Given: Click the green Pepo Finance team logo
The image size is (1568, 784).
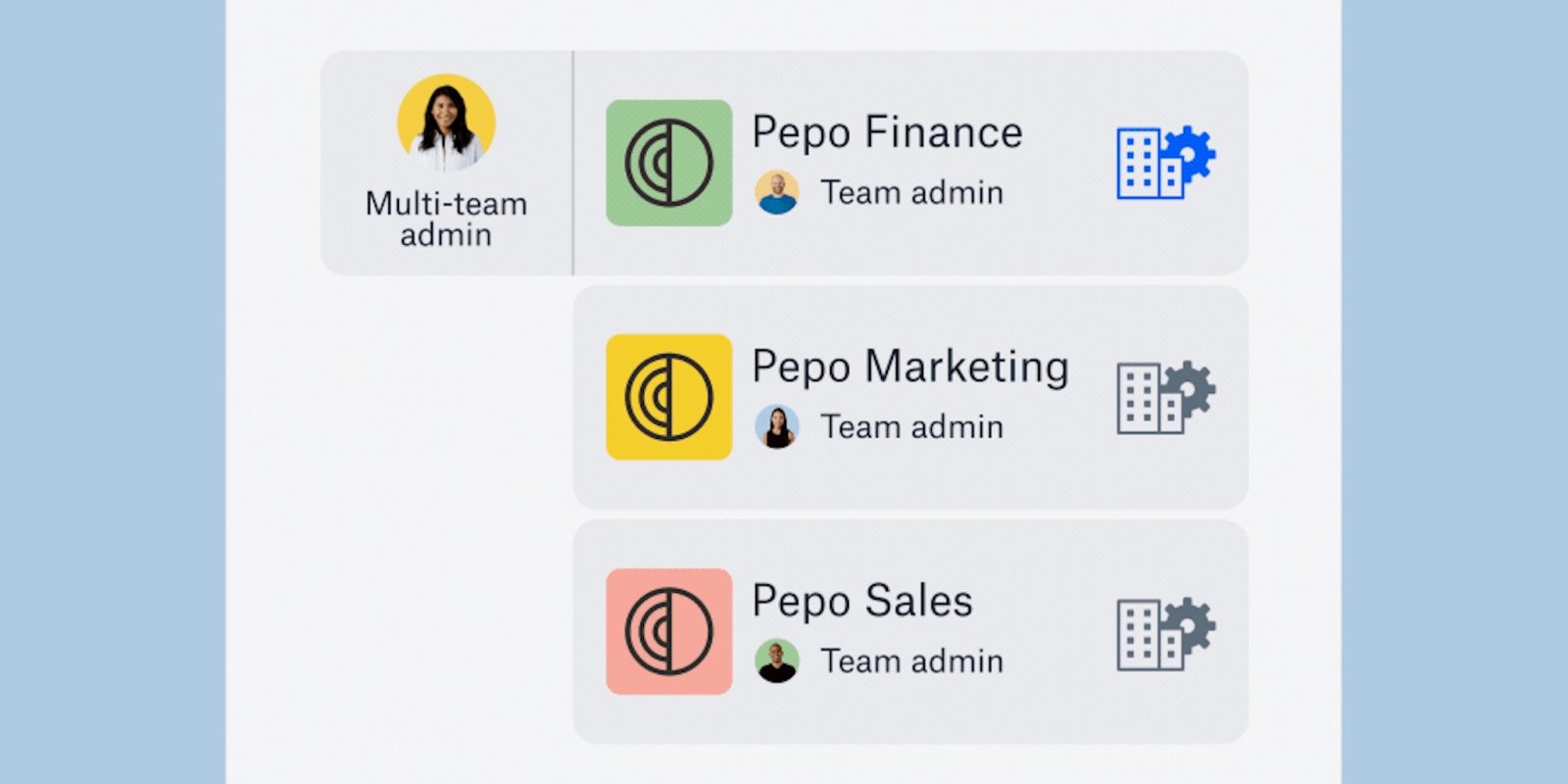Looking at the screenshot, I should click(x=668, y=163).
